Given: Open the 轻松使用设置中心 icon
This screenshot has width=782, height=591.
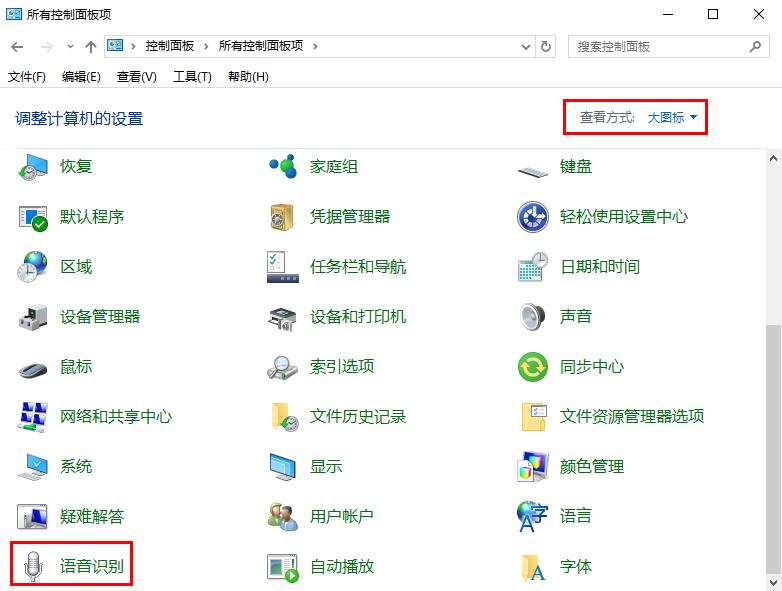Looking at the screenshot, I should point(533,217).
